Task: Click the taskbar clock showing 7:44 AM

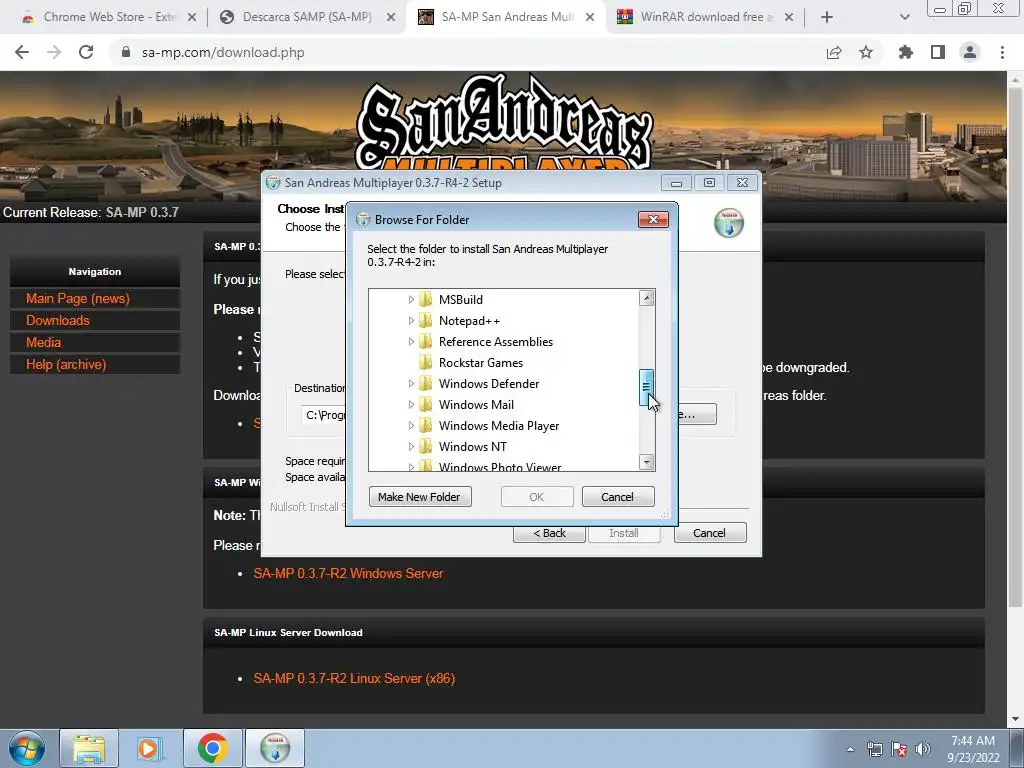Action: [973, 749]
